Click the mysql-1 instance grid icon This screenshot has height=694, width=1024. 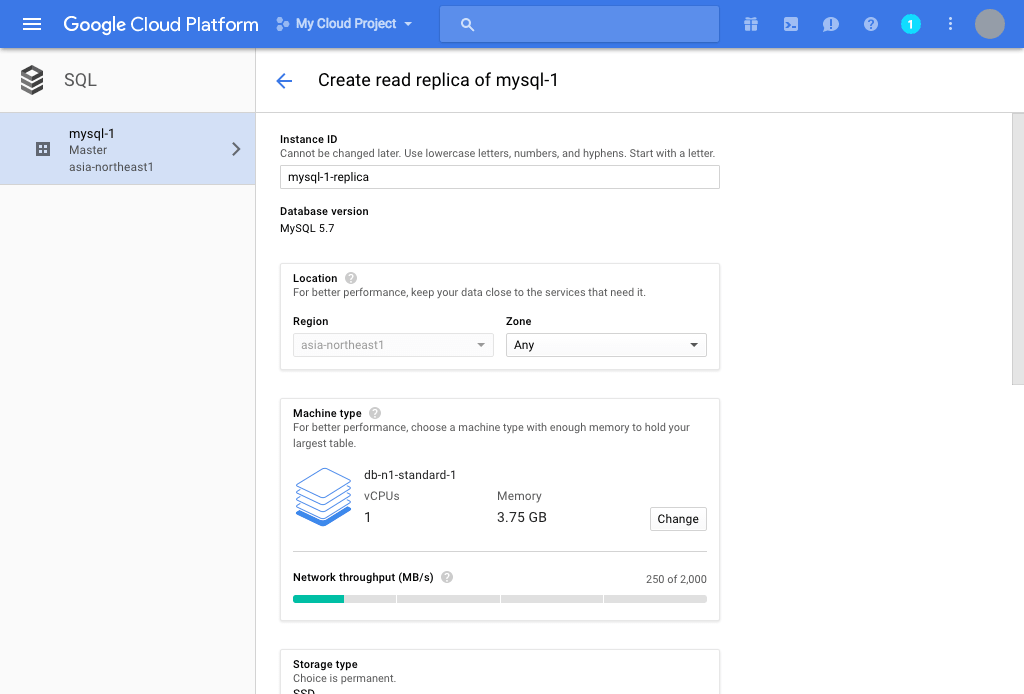43,150
